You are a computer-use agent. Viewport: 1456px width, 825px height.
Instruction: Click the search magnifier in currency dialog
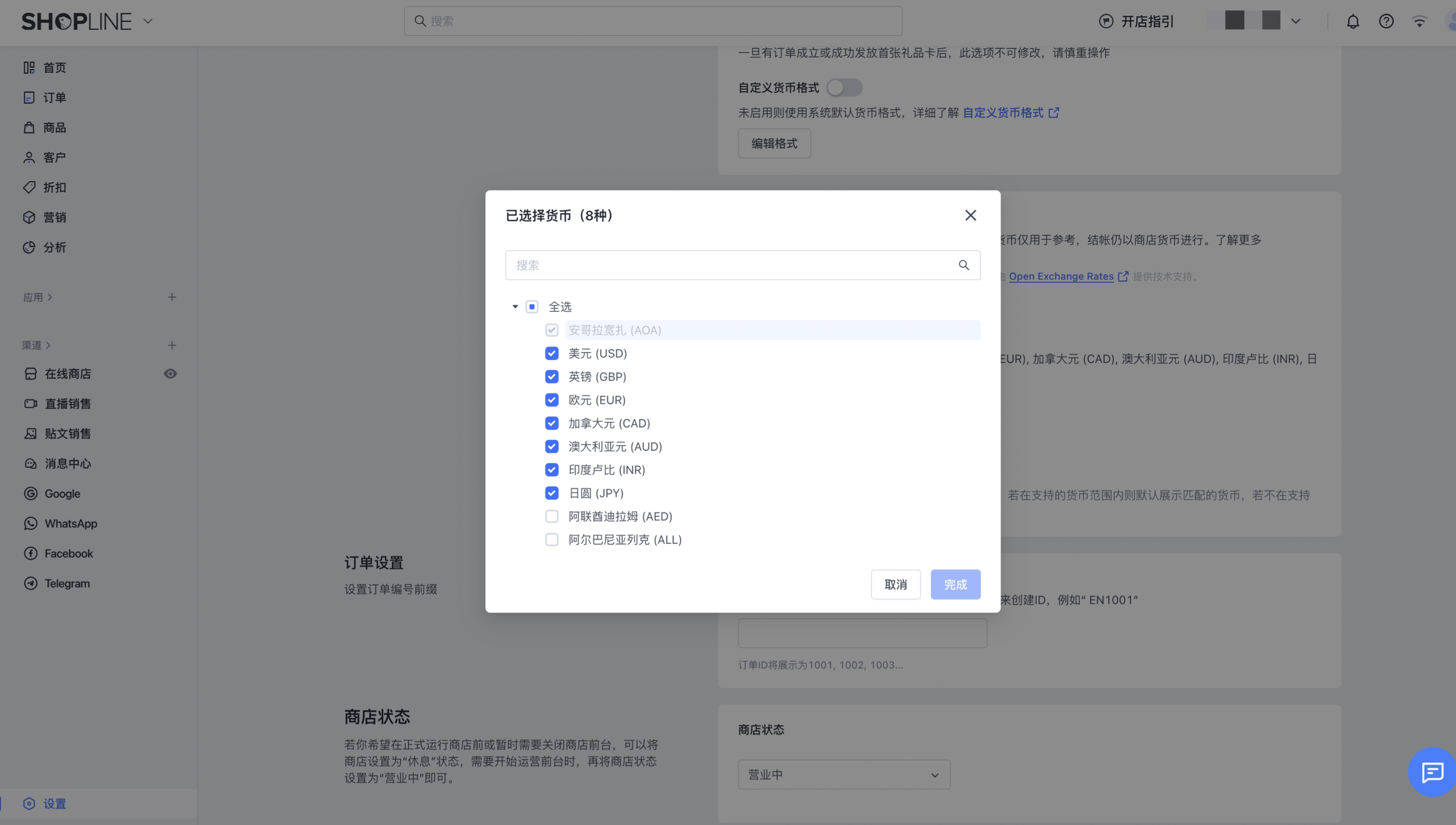click(x=963, y=265)
